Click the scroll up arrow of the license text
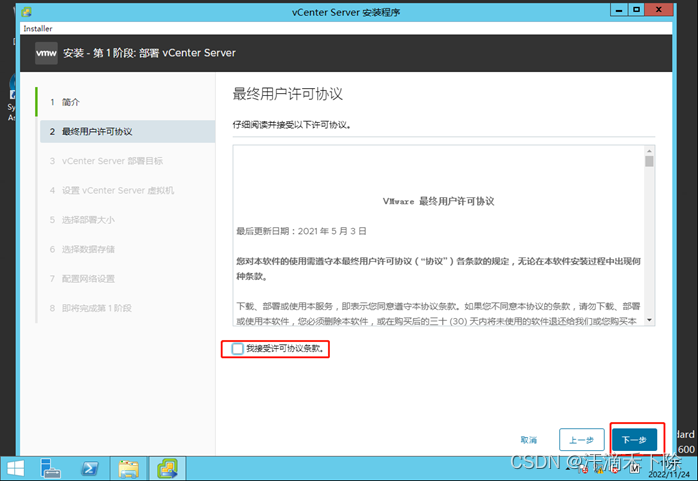The width and height of the screenshot is (698, 481). (649, 151)
